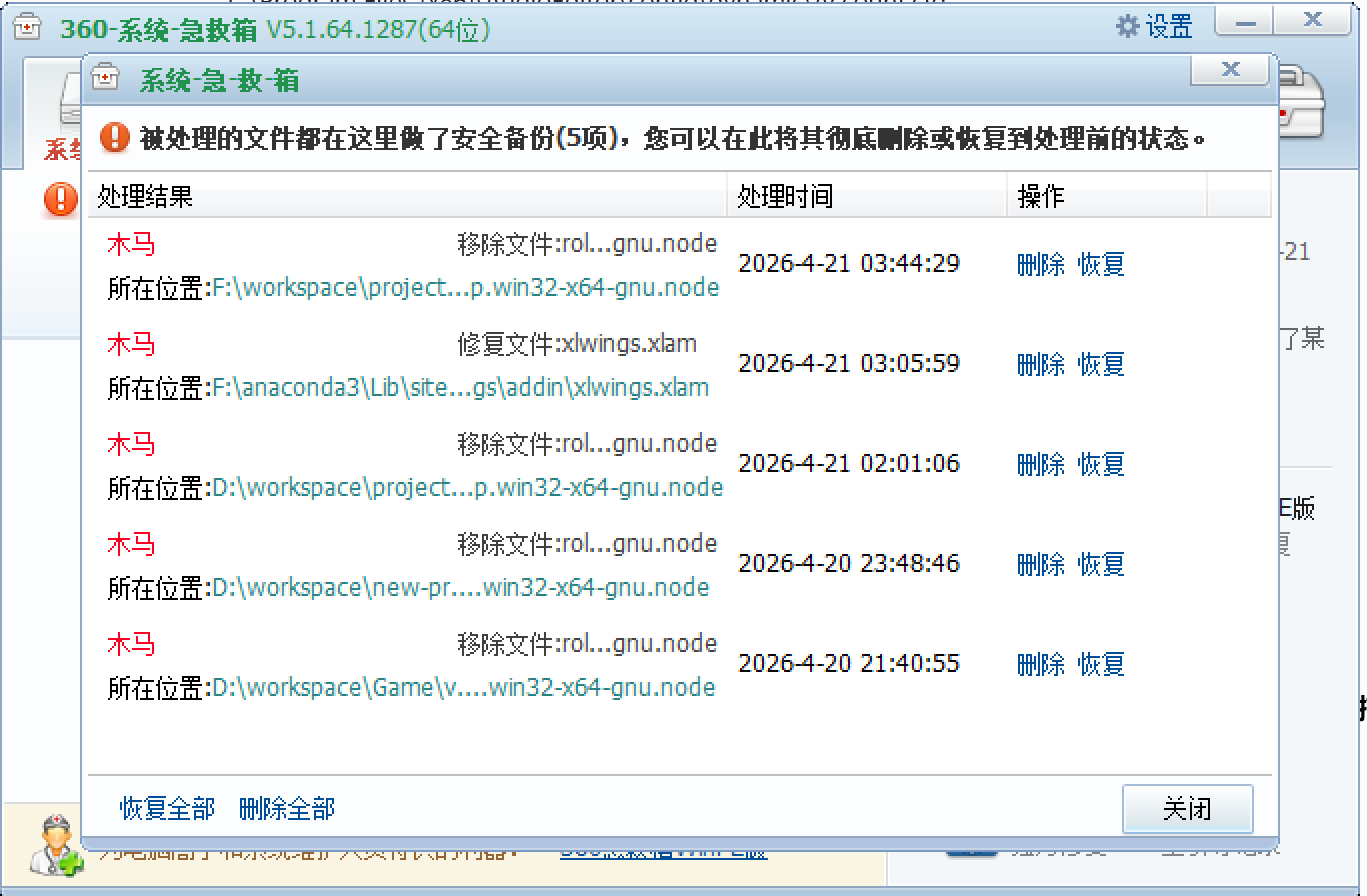1367x896 pixels.
Task: Restore the file processed at 23:48:46
Action: (1101, 564)
